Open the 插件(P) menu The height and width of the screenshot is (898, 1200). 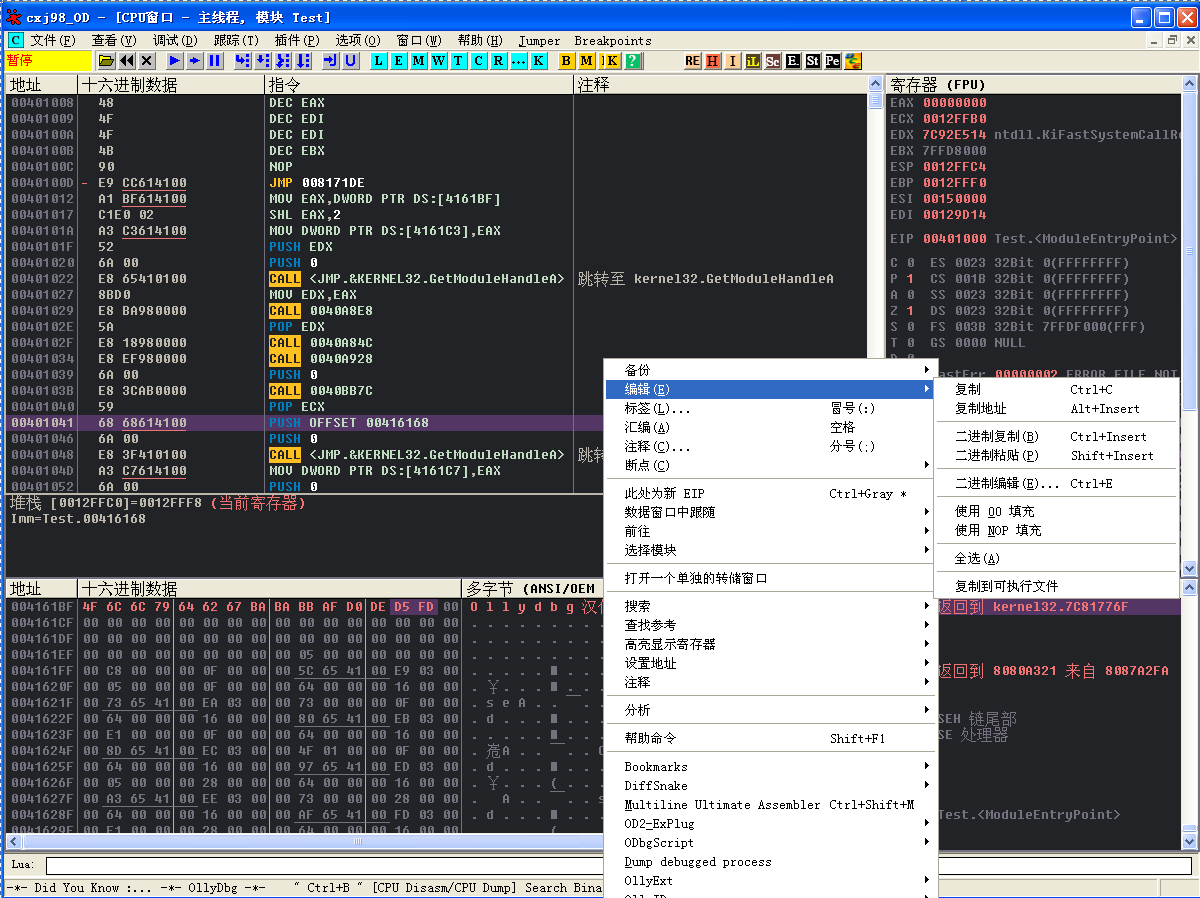point(297,41)
